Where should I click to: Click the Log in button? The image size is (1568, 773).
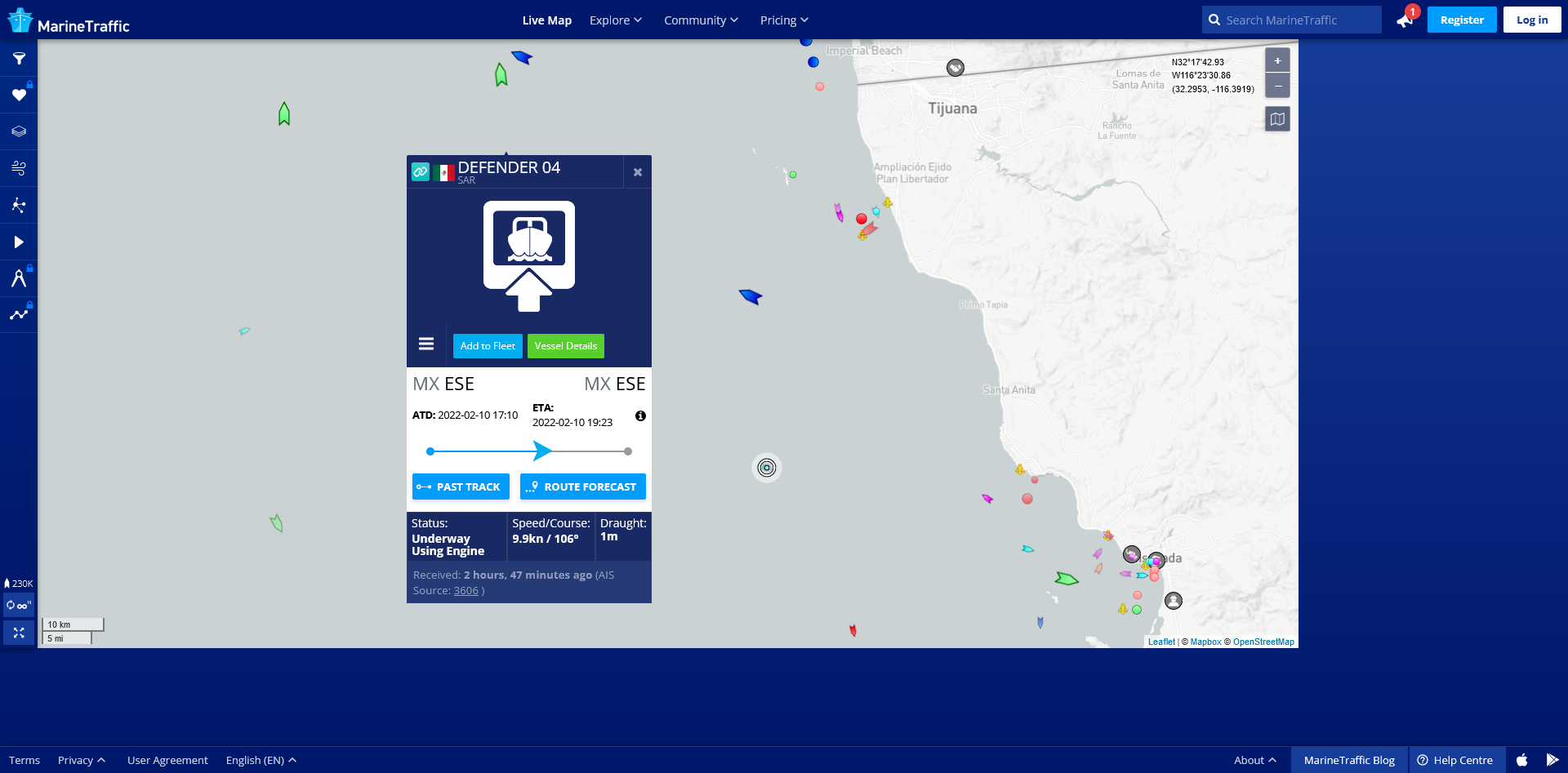click(1532, 20)
